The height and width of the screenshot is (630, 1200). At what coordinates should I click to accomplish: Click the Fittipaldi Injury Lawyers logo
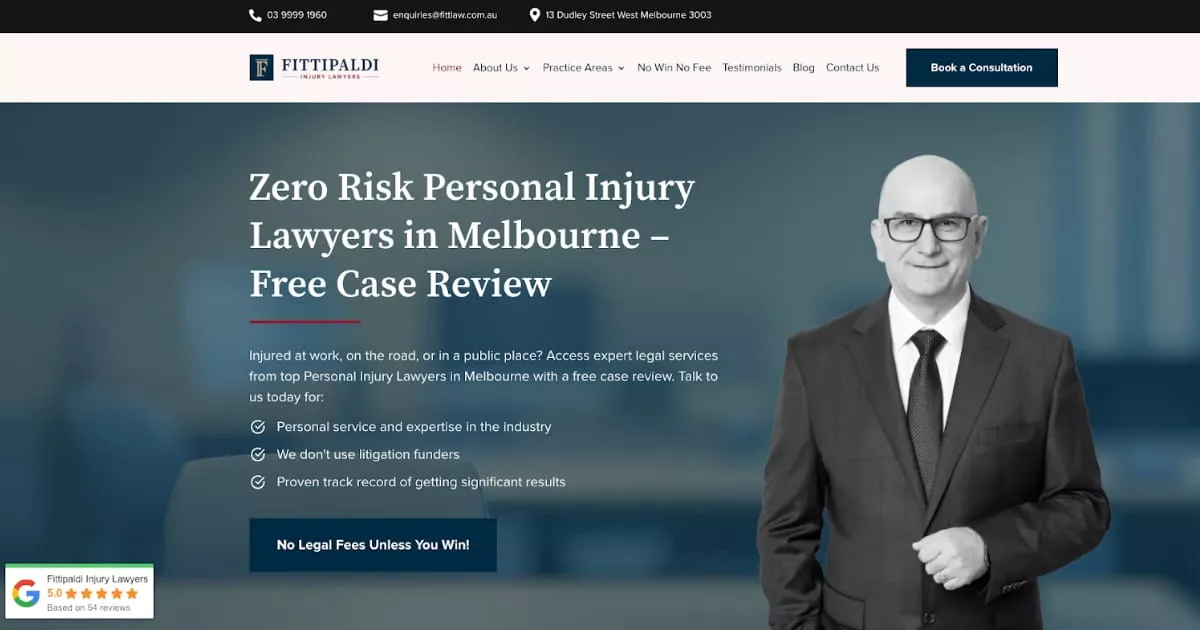point(314,67)
